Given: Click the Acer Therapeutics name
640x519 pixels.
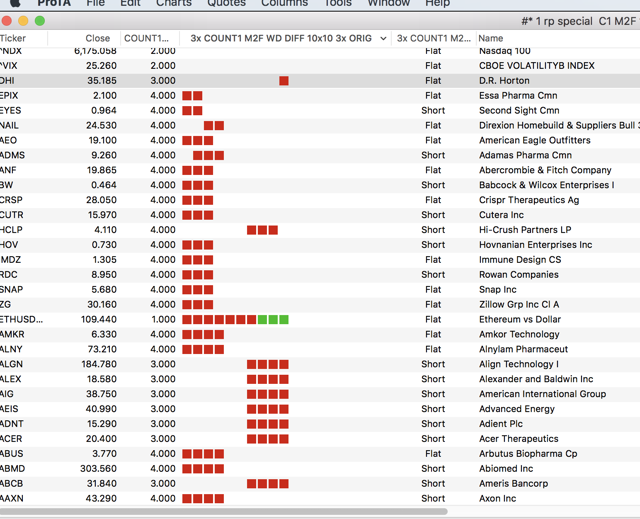Looking at the screenshot, I should click(x=519, y=439).
